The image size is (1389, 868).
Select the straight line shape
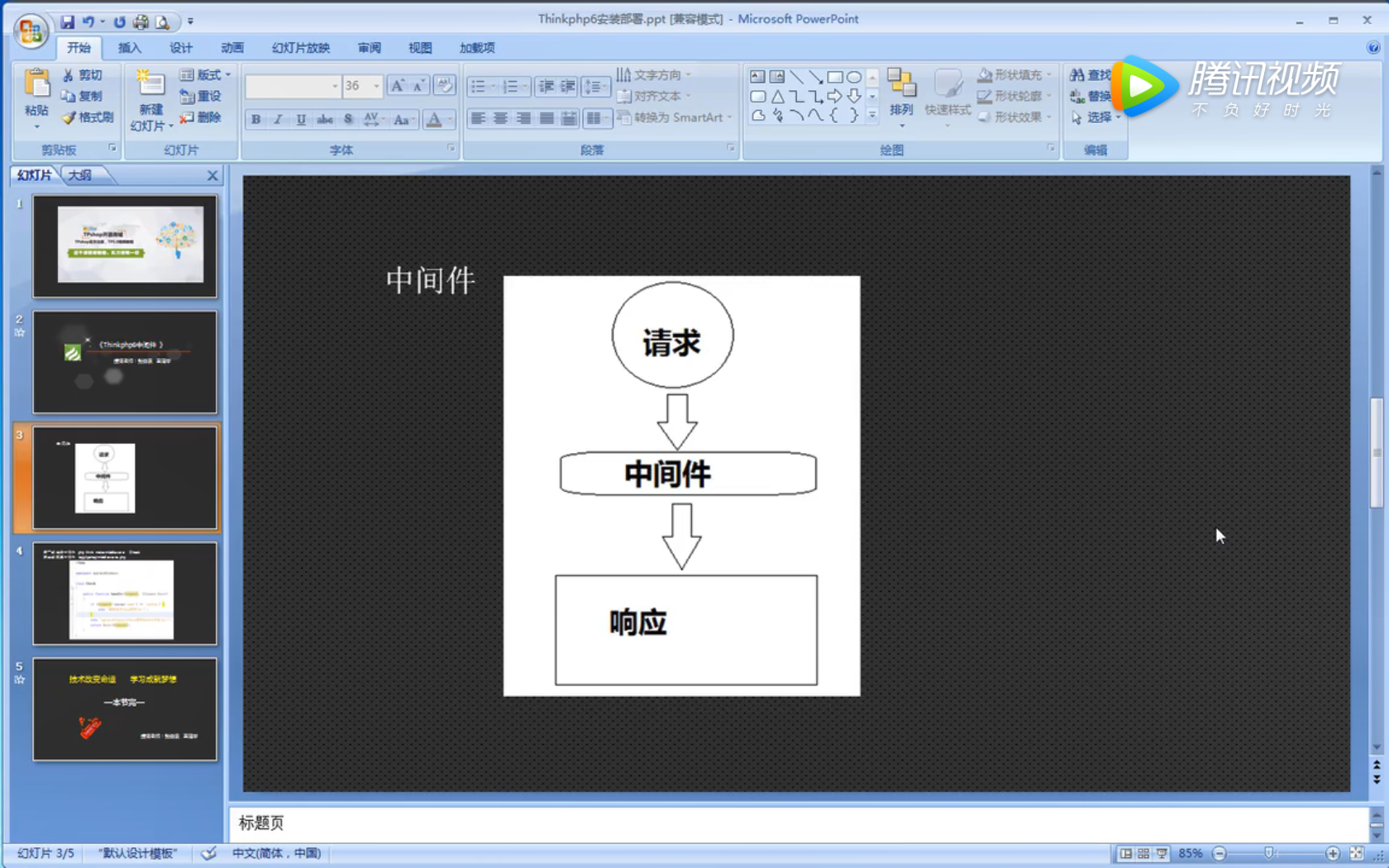(x=796, y=77)
